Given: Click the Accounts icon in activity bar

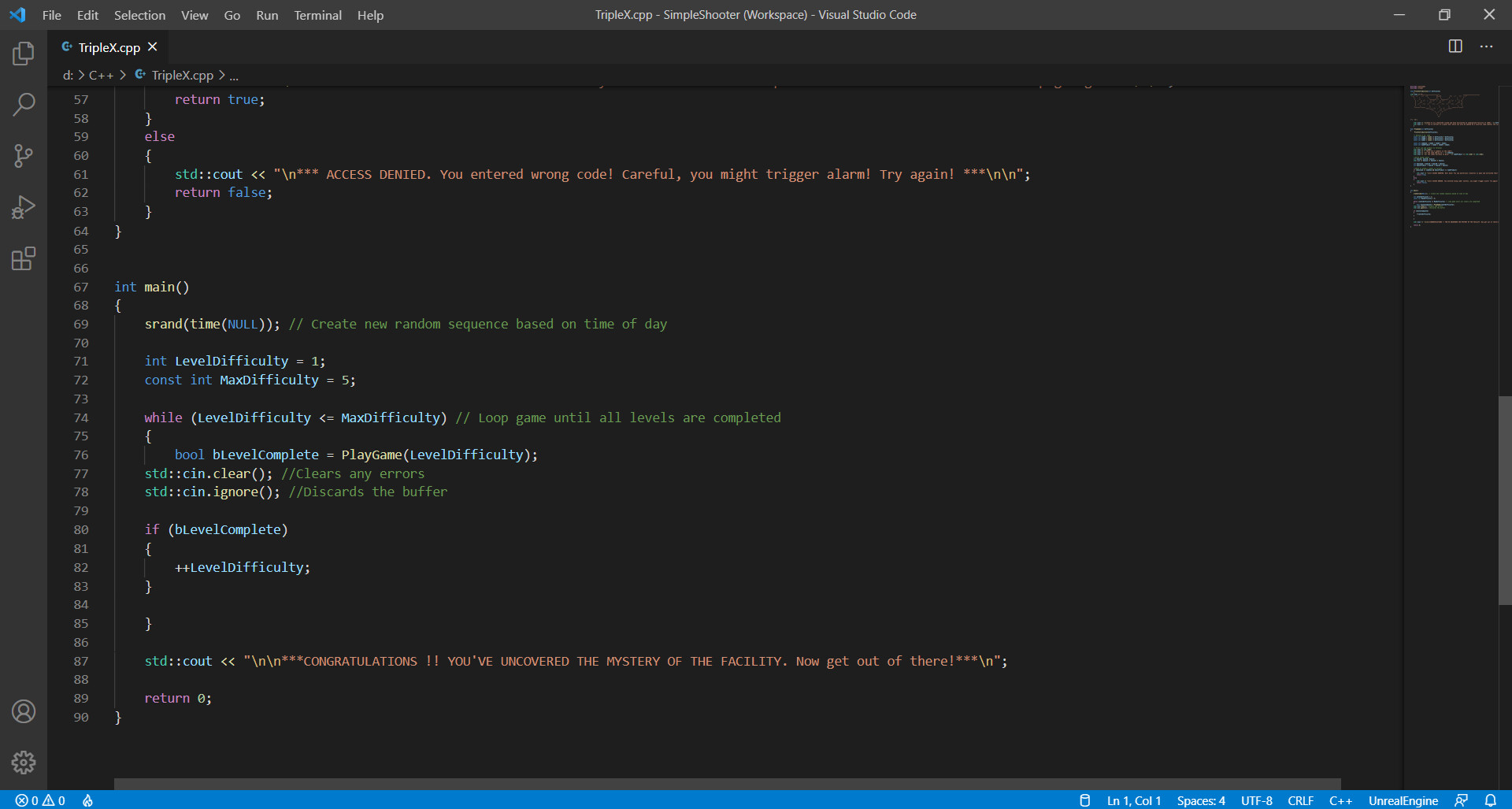Looking at the screenshot, I should (24, 711).
